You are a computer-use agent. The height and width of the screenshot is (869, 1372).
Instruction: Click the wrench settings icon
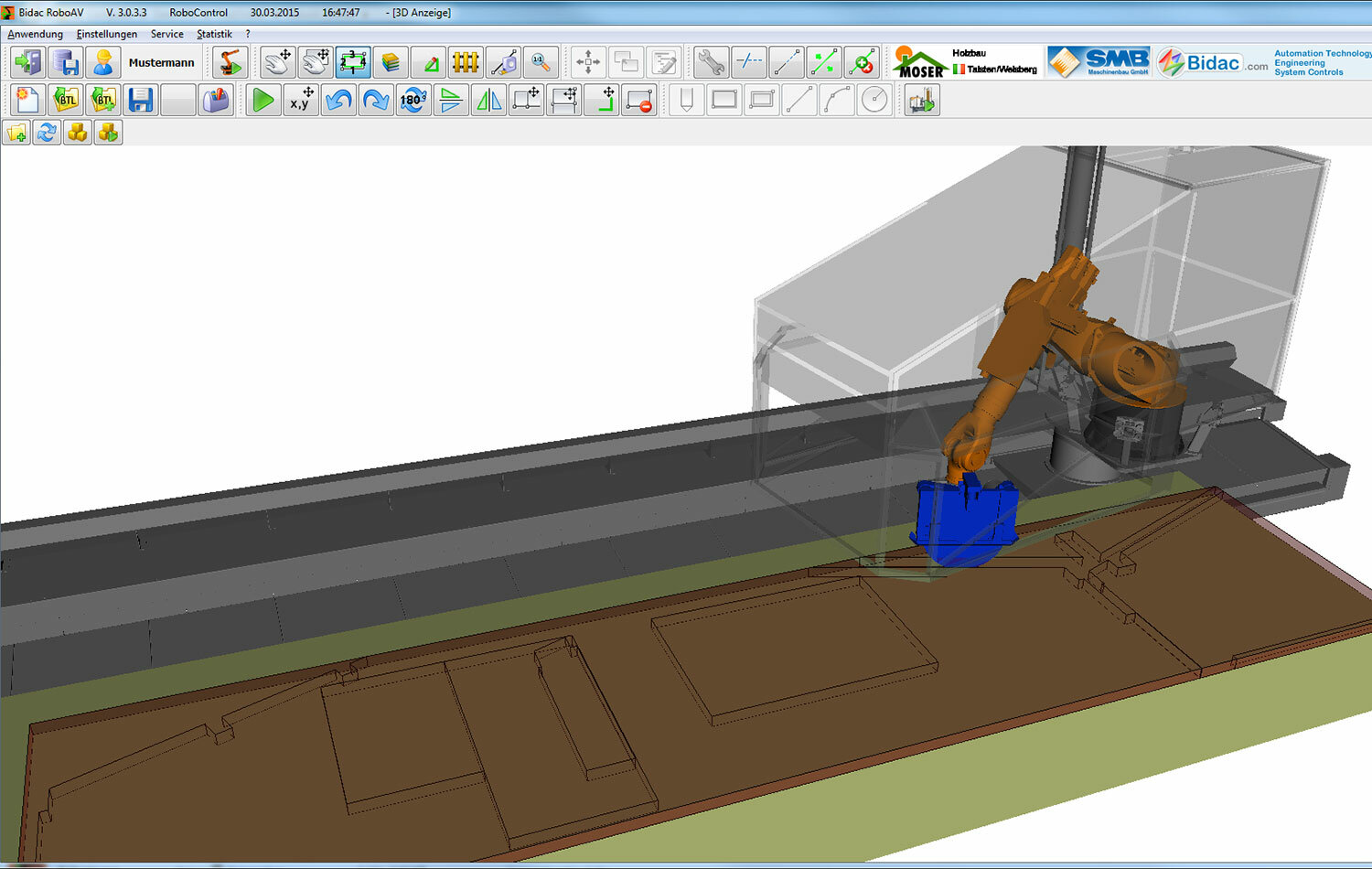[711, 62]
